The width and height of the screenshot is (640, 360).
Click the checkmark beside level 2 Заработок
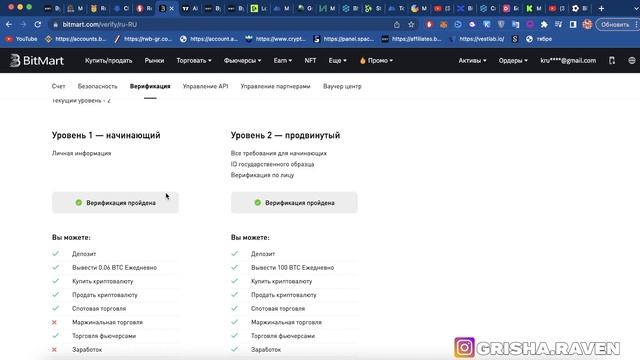tap(234, 349)
